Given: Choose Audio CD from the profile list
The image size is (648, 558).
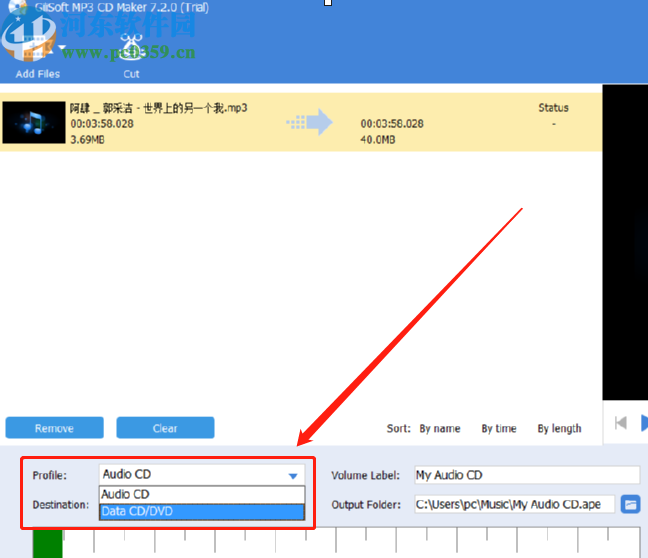Looking at the screenshot, I should tap(202, 494).
